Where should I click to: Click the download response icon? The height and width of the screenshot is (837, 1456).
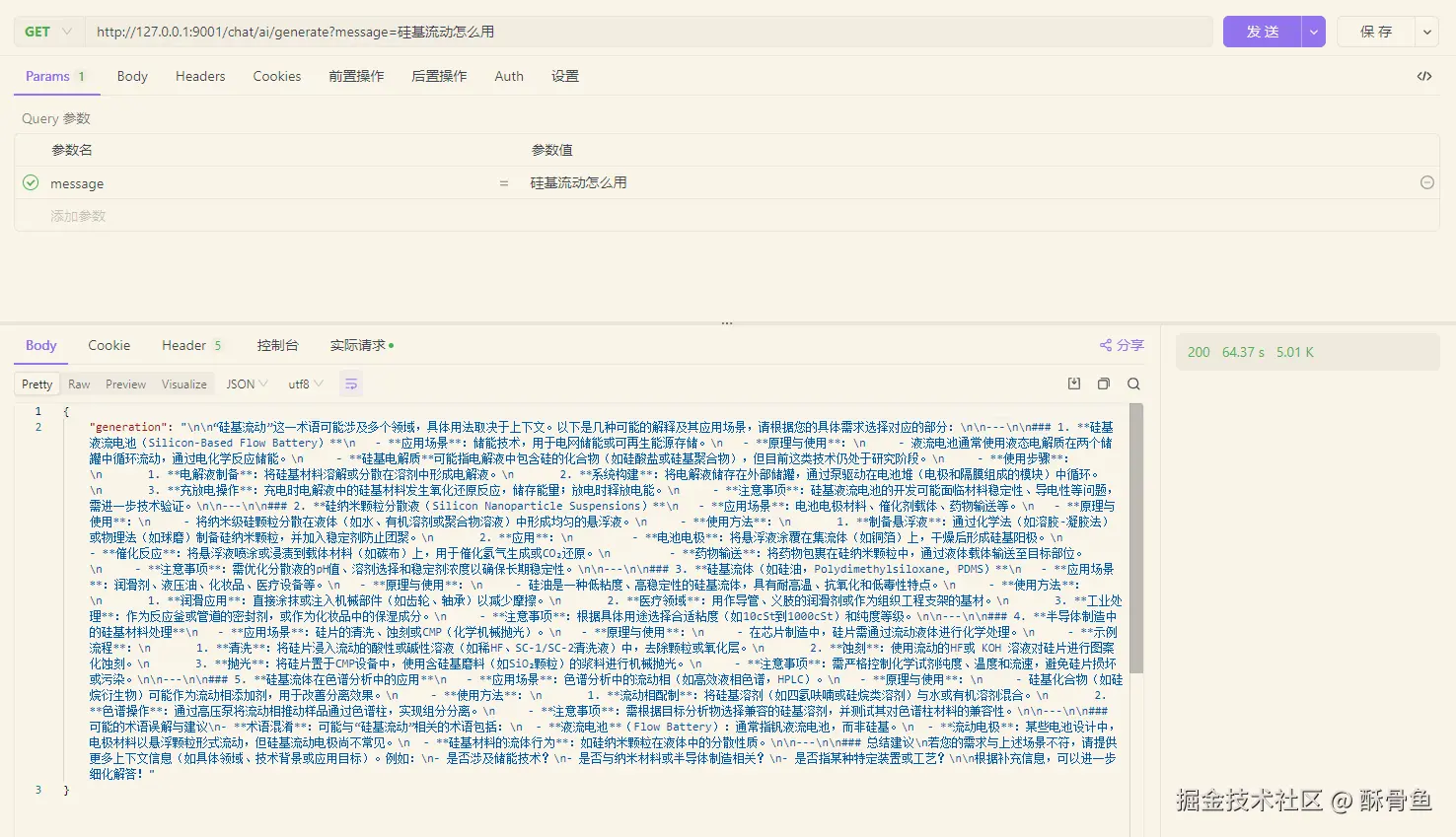1073,384
